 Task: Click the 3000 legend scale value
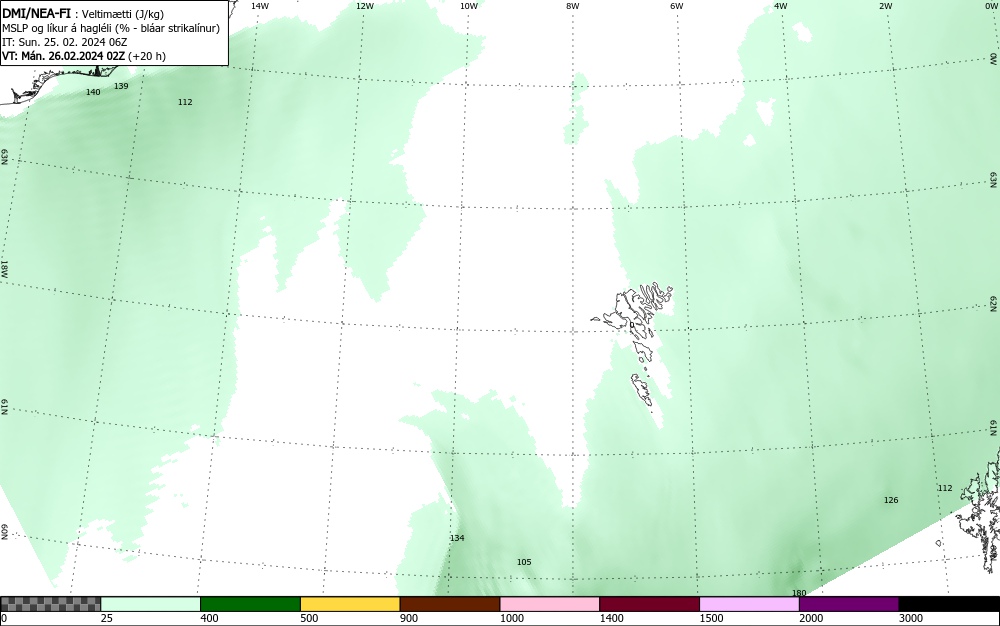(911, 618)
